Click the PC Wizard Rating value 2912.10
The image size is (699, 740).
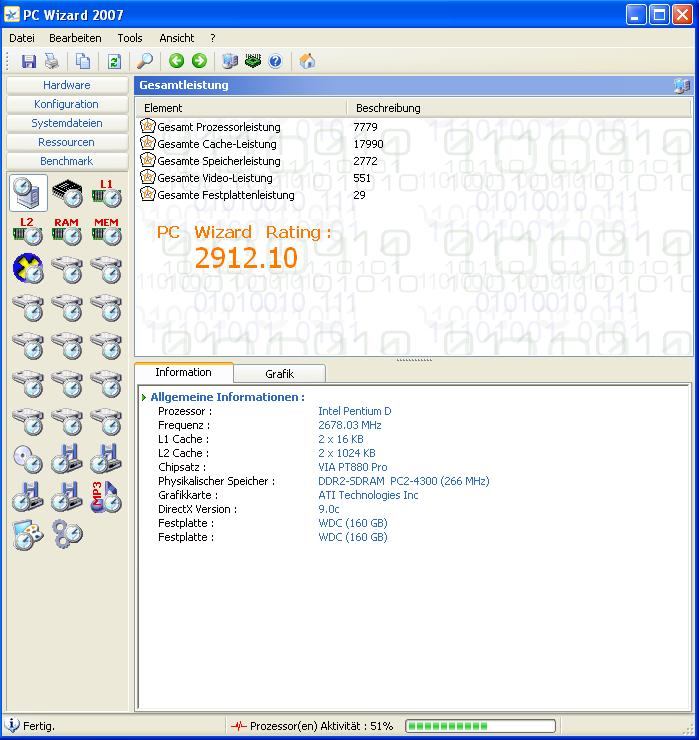click(246, 258)
